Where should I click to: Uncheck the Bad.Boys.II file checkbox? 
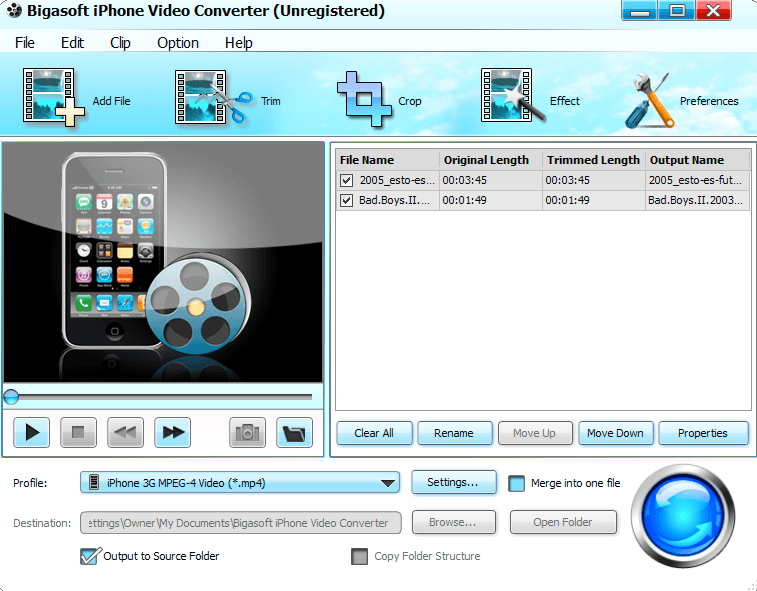[346, 200]
